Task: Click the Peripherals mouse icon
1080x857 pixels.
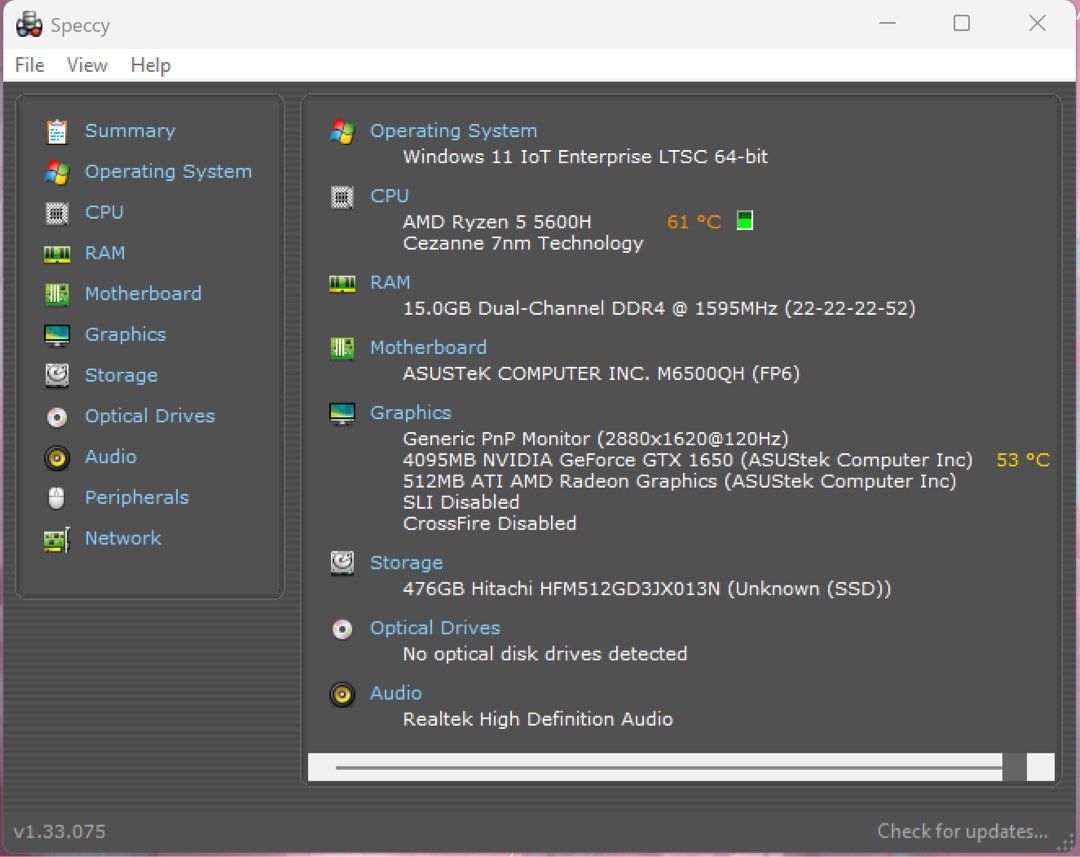Action: [56, 497]
